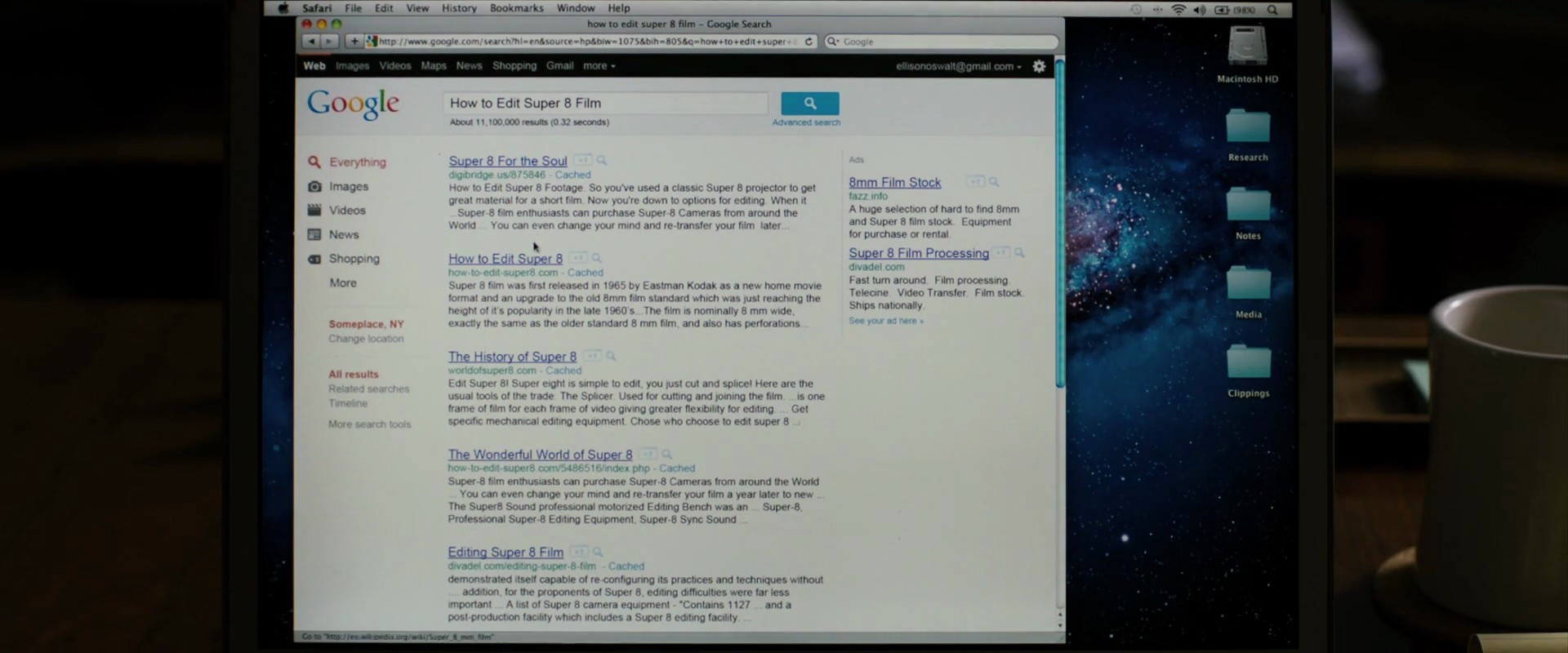
Task: Select the Everything magnifier filter icon
Action: pyautogui.click(x=314, y=162)
